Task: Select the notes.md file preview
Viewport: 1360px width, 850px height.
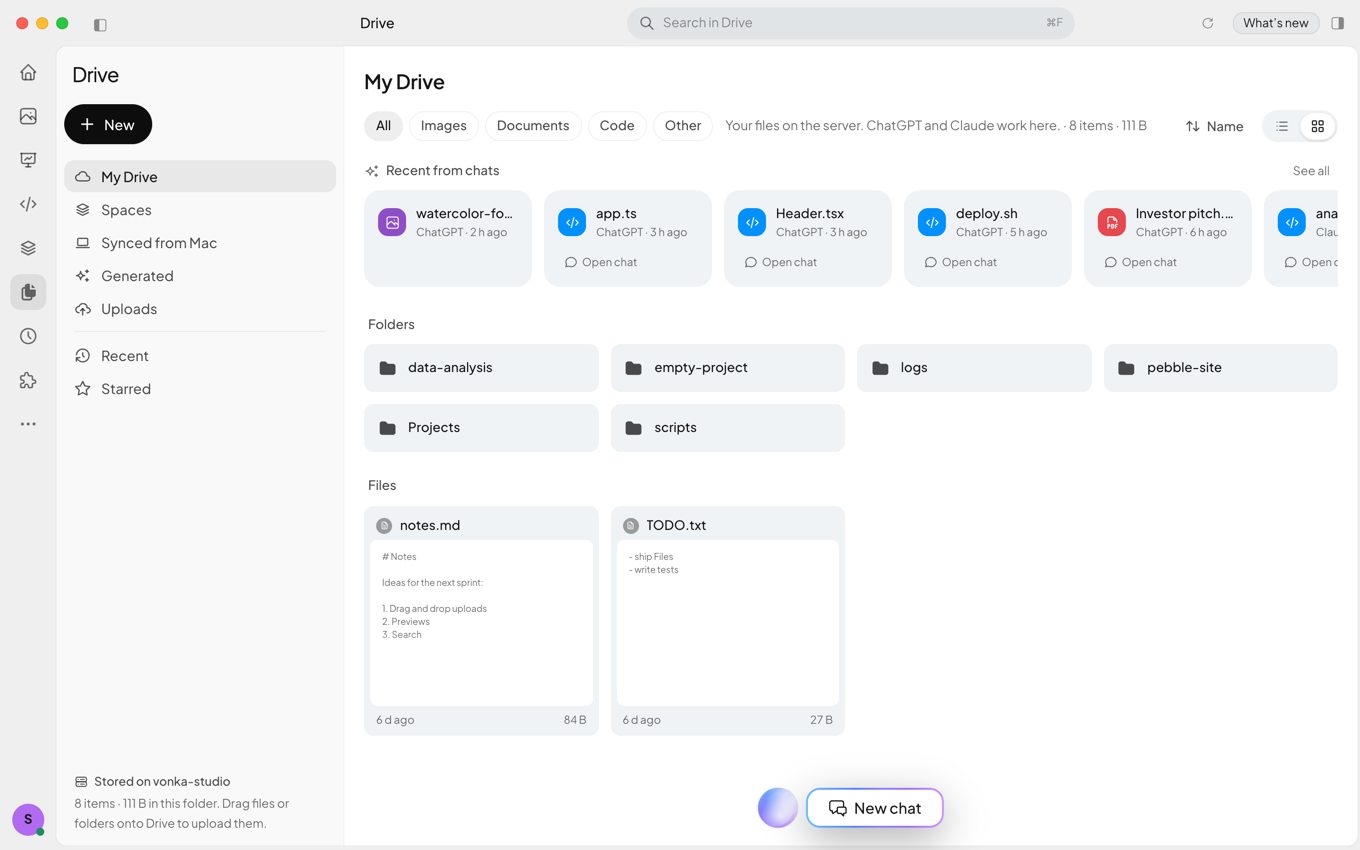Action: [482, 621]
